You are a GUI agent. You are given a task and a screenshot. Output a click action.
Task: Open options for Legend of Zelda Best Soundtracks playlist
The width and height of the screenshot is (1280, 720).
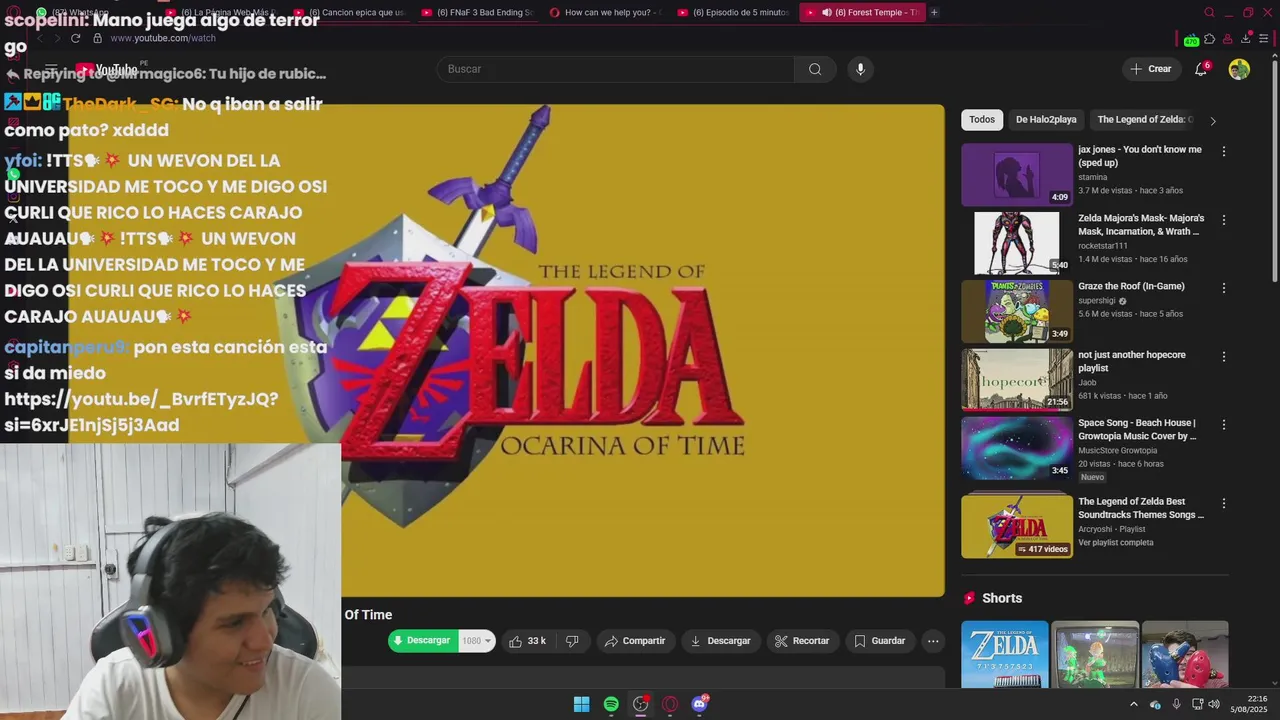click(x=1223, y=503)
